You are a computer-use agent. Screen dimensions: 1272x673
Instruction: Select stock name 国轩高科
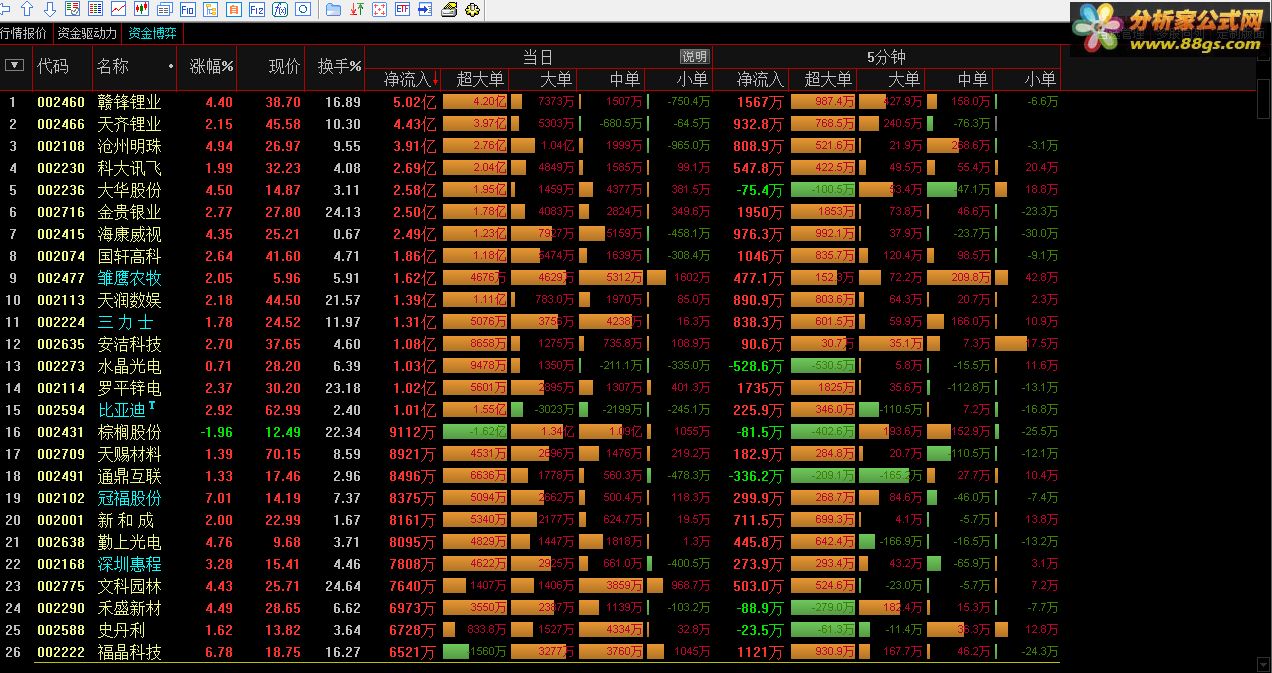coord(129,256)
